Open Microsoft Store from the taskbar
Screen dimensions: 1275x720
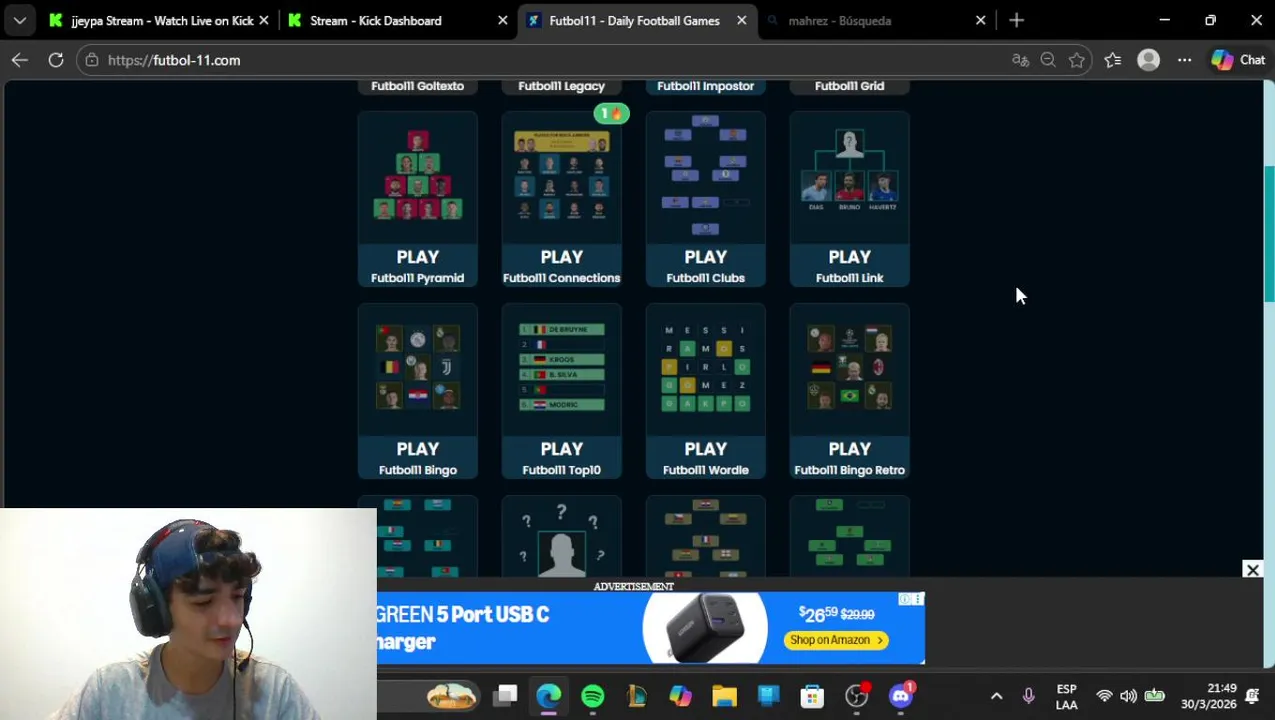(812, 696)
